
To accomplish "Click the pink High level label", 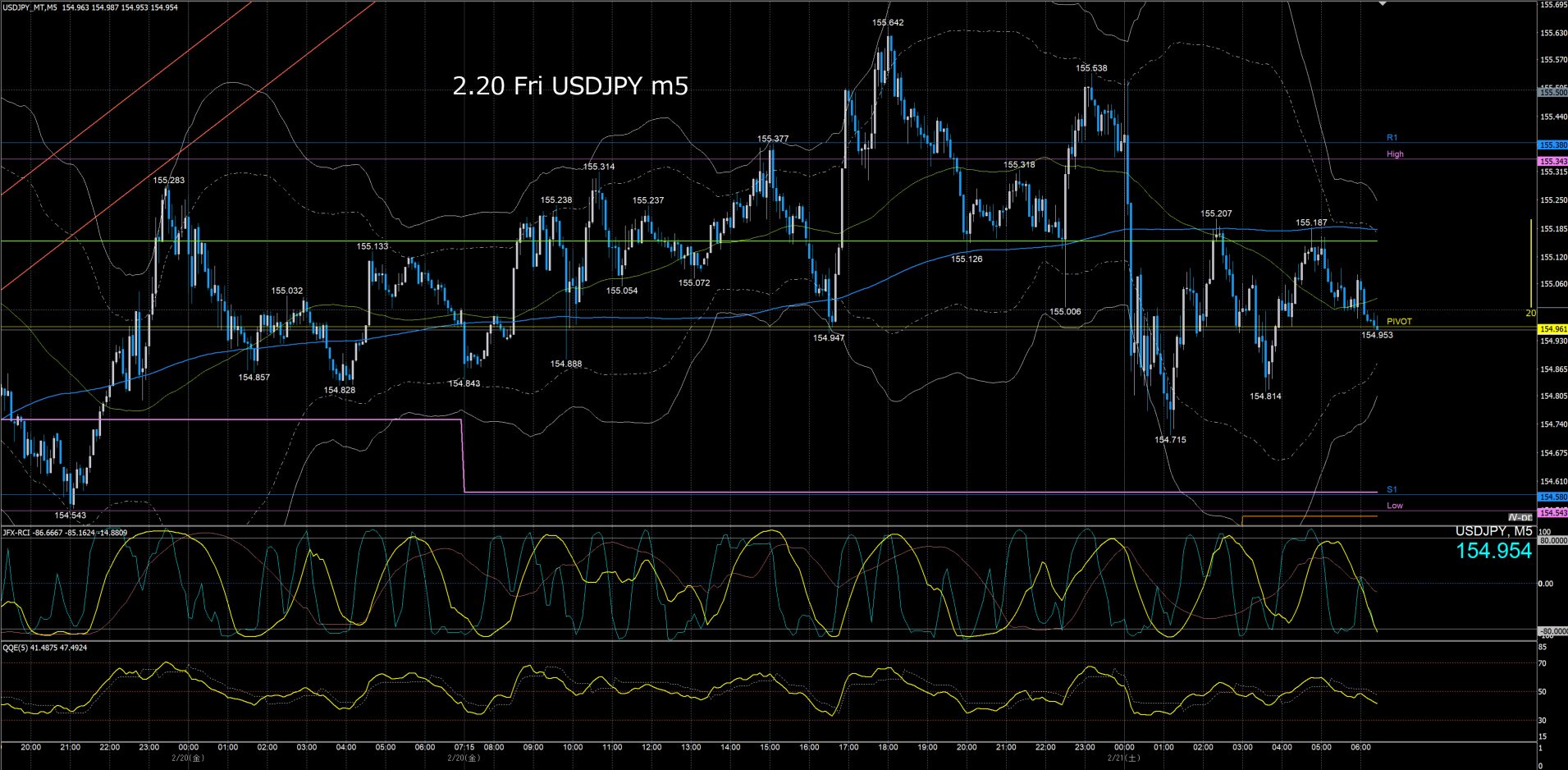I will tap(1395, 154).
